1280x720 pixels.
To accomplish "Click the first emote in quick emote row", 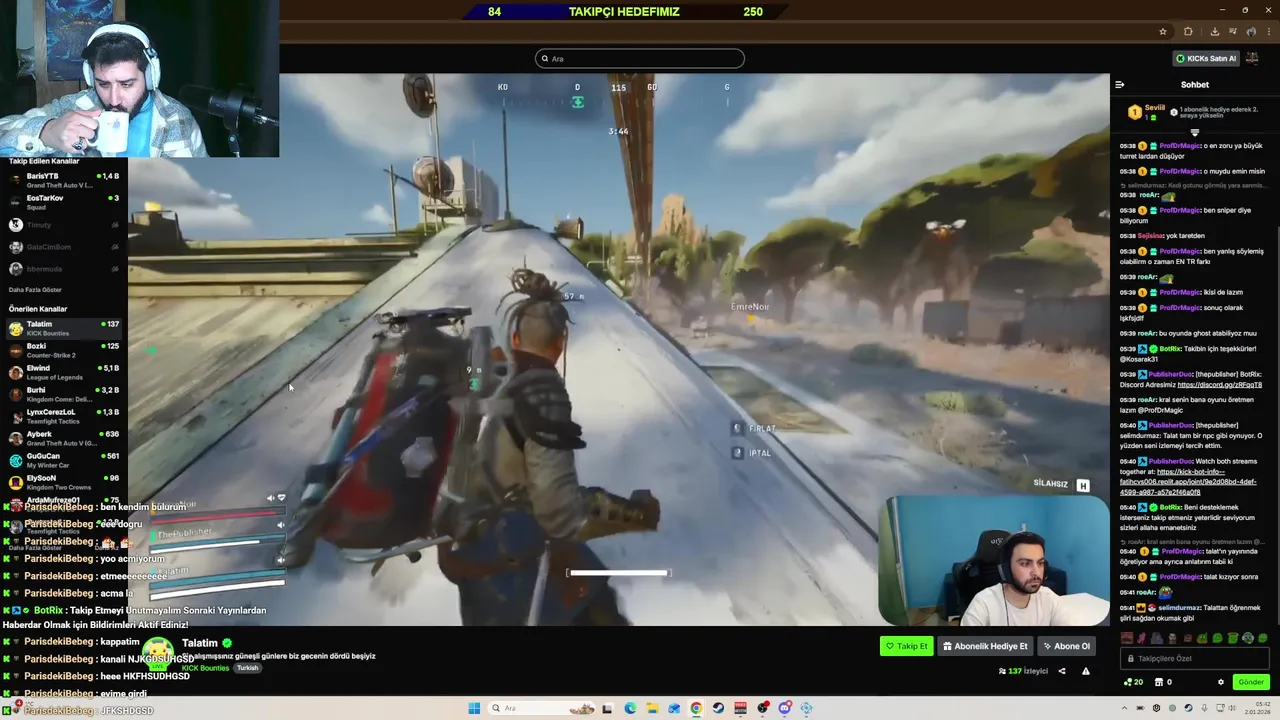I will coord(1128,638).
